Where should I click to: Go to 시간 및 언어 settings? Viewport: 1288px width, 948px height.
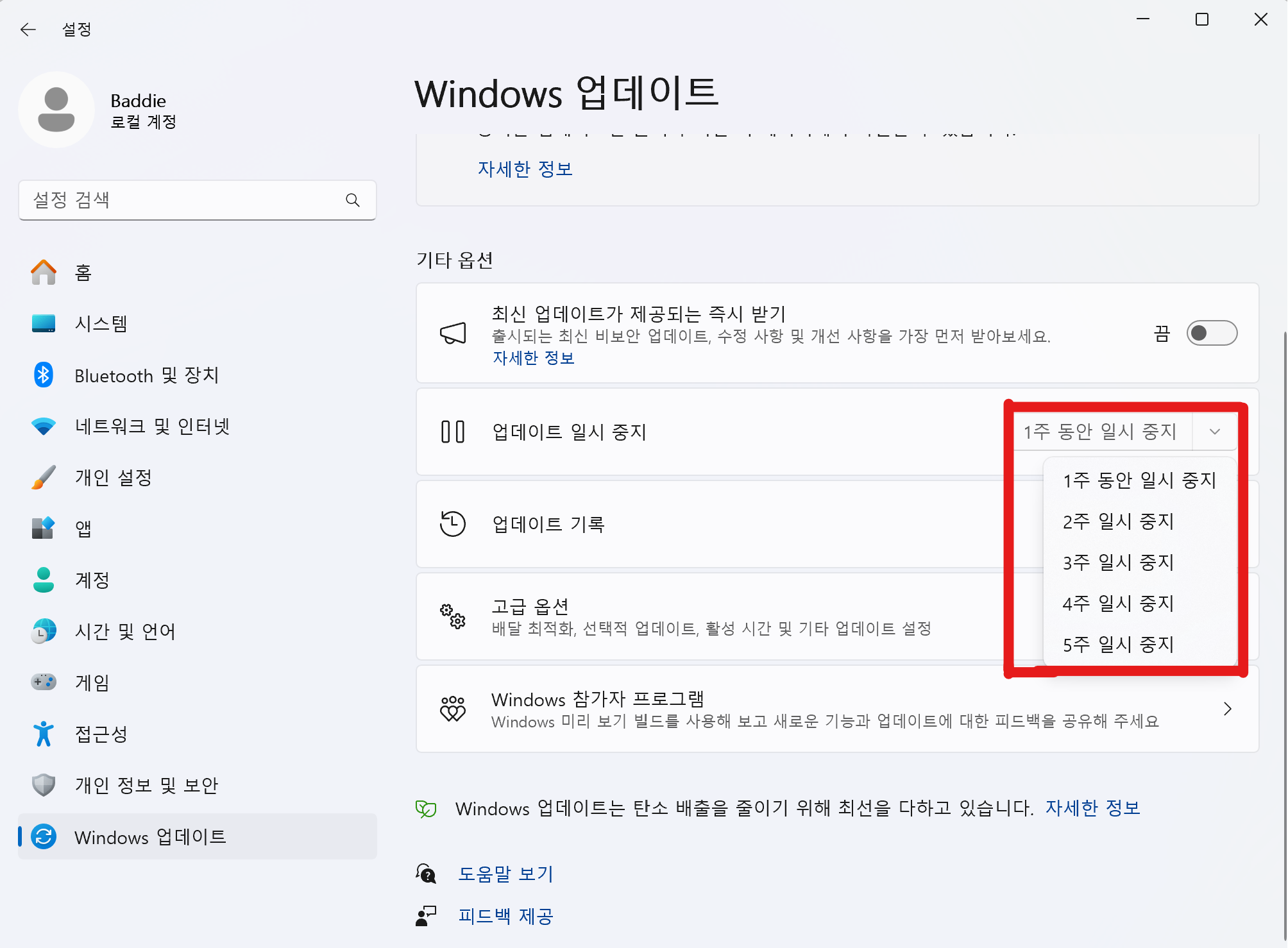pyautogui.click(x=125, y=632)
